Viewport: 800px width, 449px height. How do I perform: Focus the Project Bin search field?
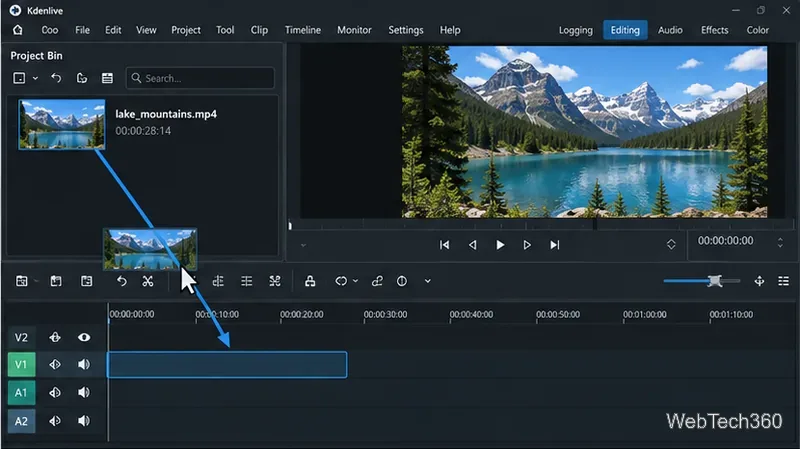click(200, 78)
